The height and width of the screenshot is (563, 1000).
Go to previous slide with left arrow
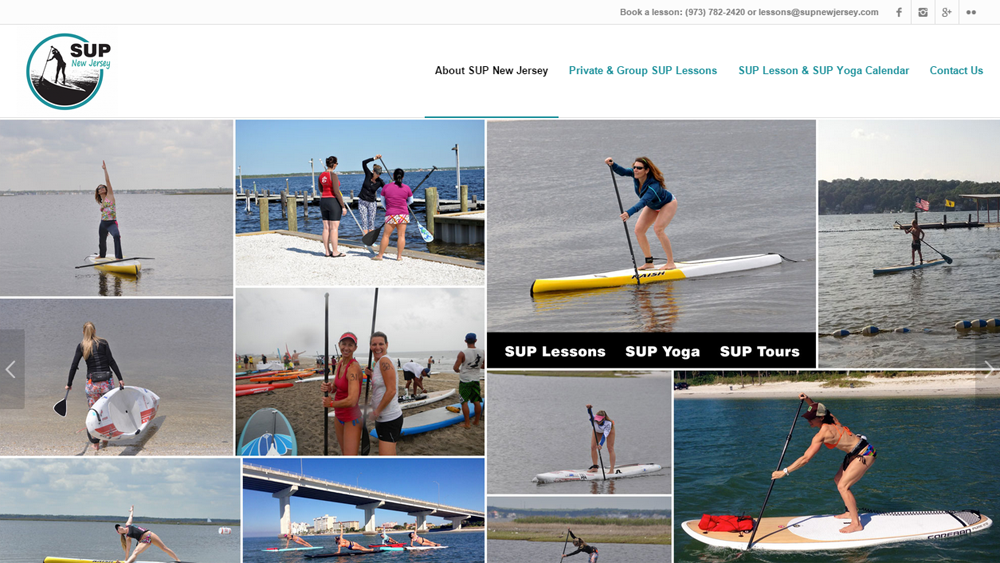(x=11, y=369)
